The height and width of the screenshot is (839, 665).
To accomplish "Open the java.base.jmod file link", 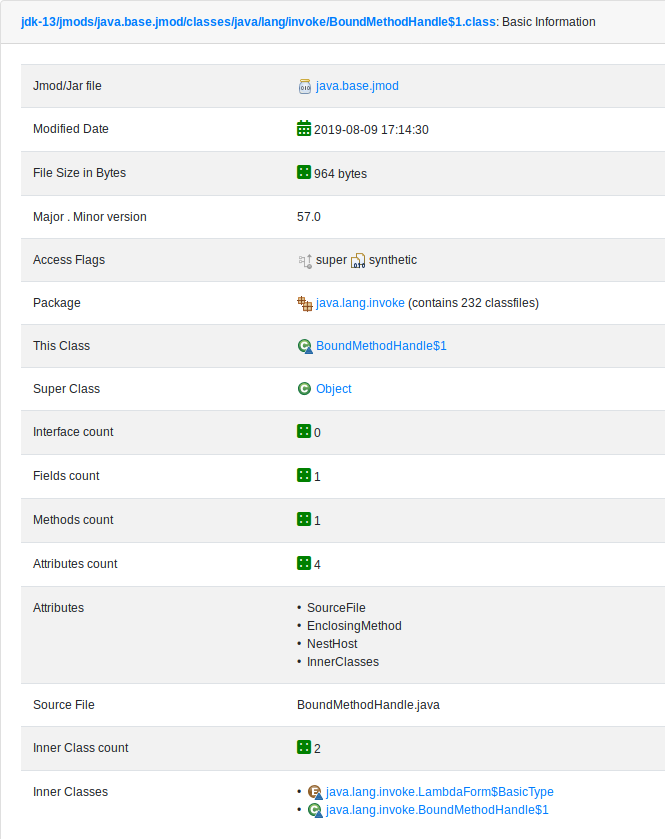I will coord(357,86).
